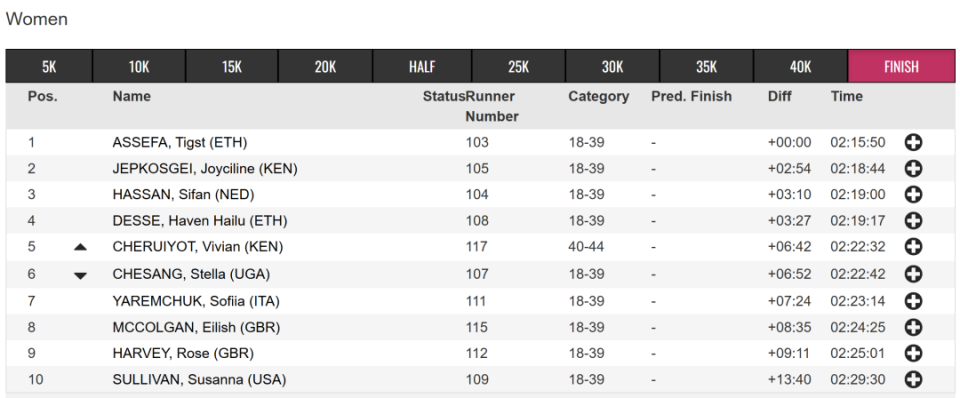Select the FINISH tab

[x=901, y=66]
